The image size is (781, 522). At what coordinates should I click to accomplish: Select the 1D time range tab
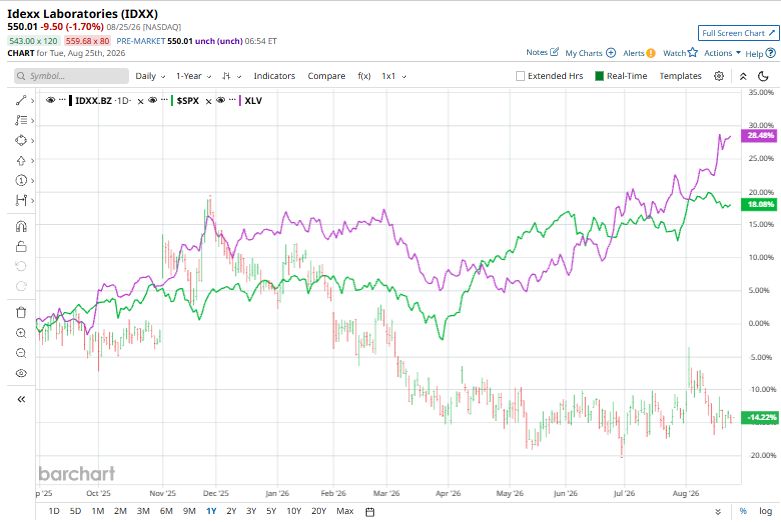click(x=54, y=511)
